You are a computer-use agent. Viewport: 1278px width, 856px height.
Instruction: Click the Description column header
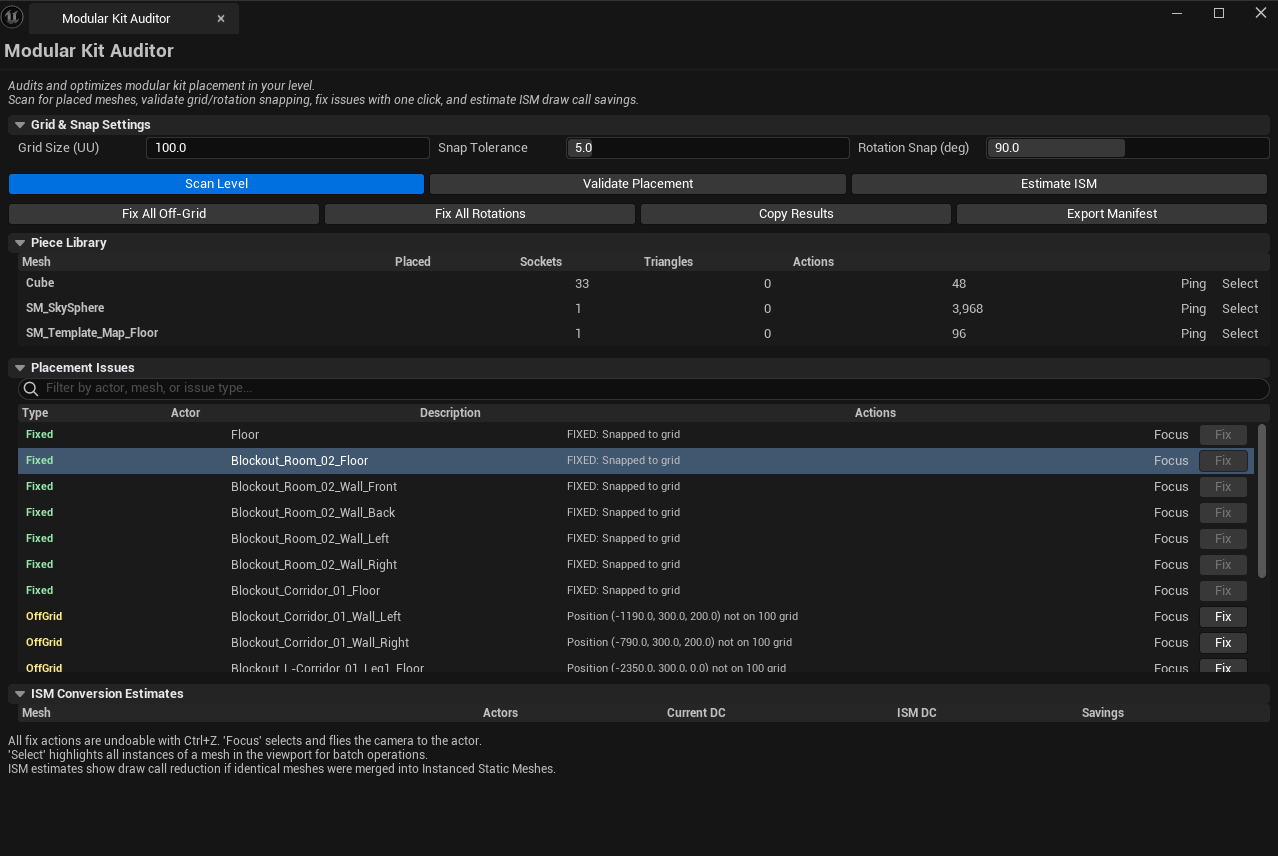(450, 413)
